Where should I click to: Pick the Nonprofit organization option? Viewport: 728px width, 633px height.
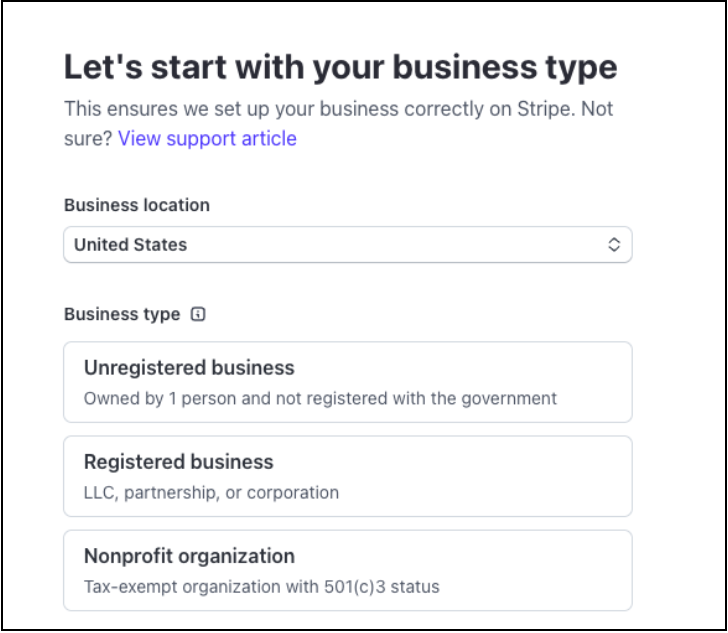click(347, 570)
